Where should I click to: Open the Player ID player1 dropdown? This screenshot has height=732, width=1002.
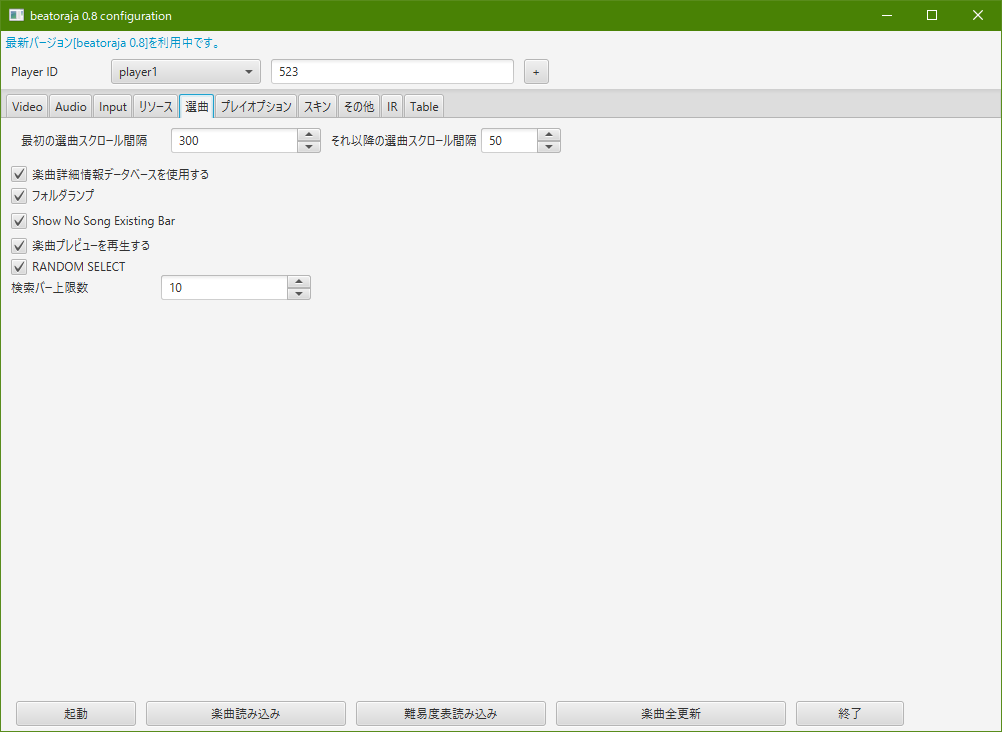click(x=186, y=72)
